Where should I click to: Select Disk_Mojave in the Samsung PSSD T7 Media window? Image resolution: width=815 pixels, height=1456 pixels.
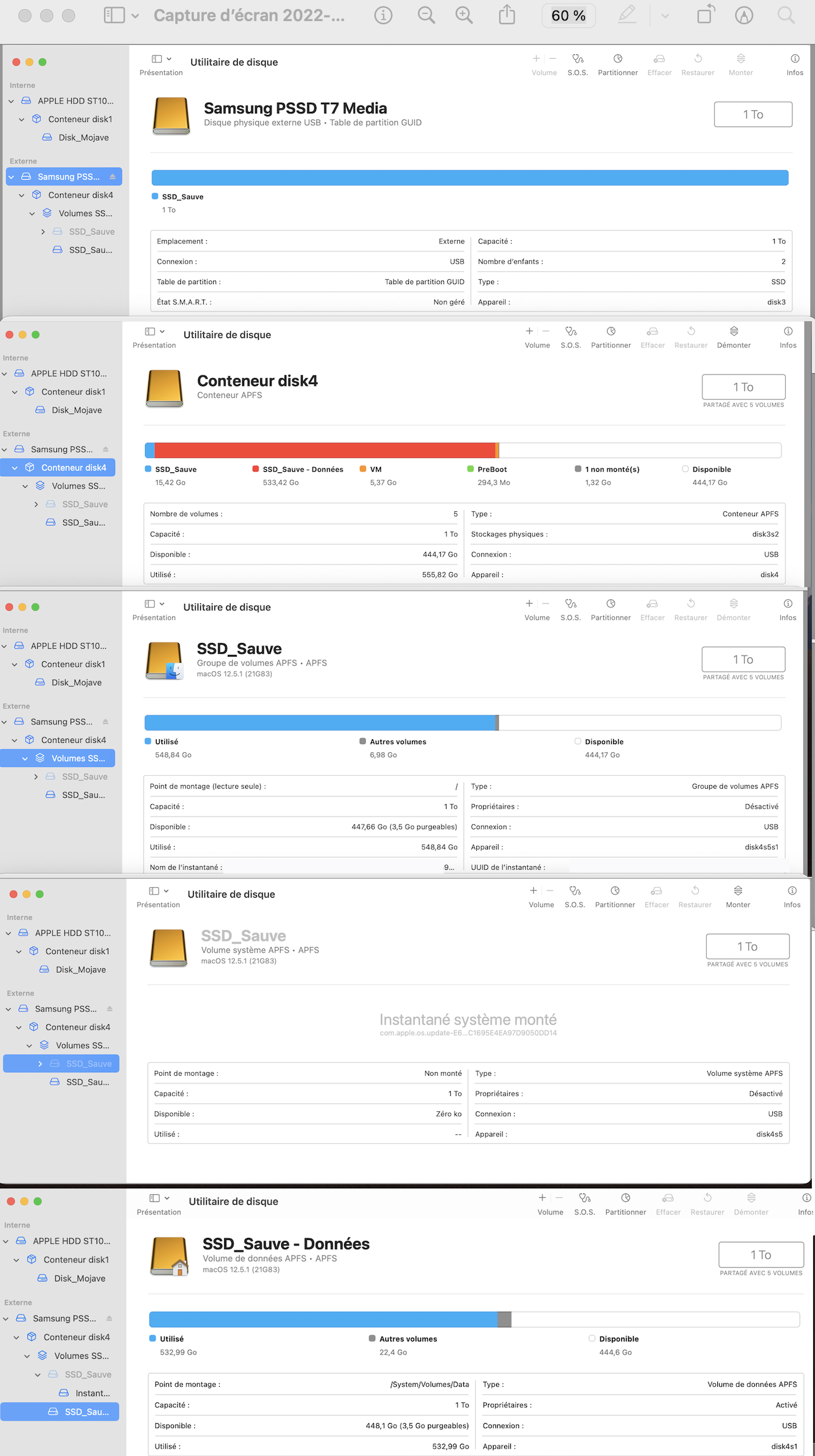point(83,137)
